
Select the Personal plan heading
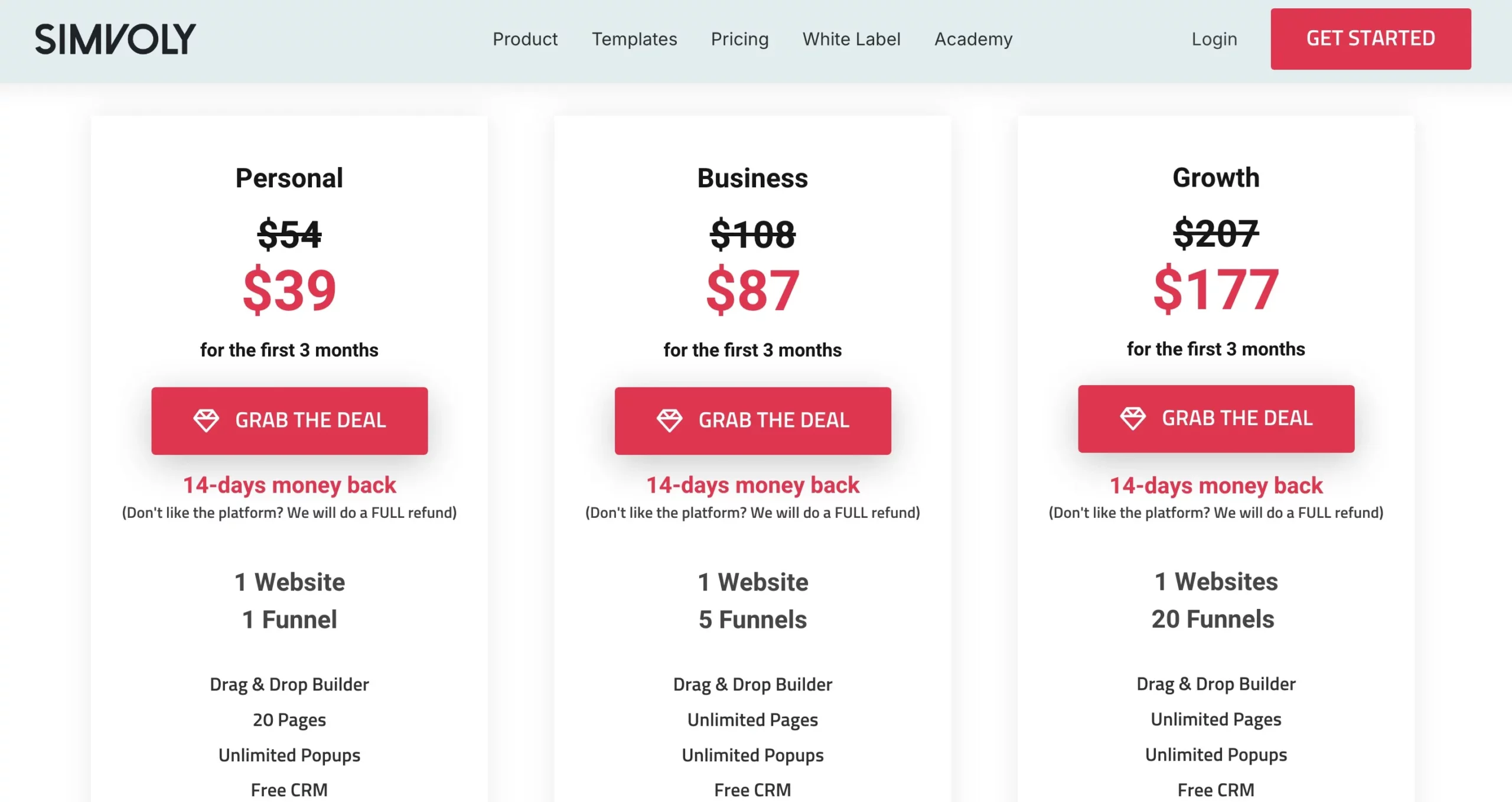(x=289, y=178)
